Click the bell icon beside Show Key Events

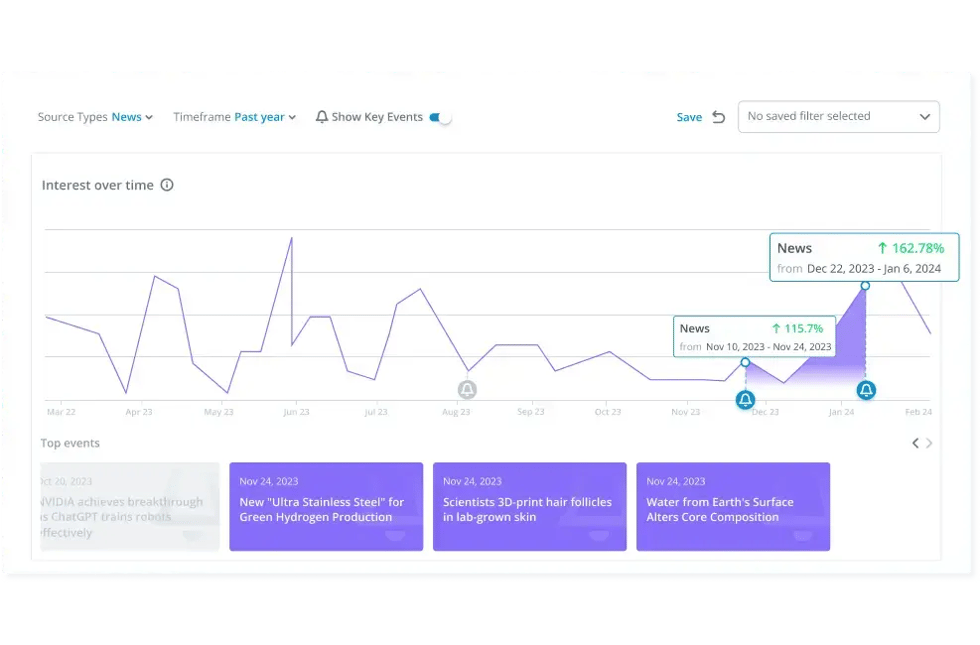pyautogui.click(x=321, y=116)
